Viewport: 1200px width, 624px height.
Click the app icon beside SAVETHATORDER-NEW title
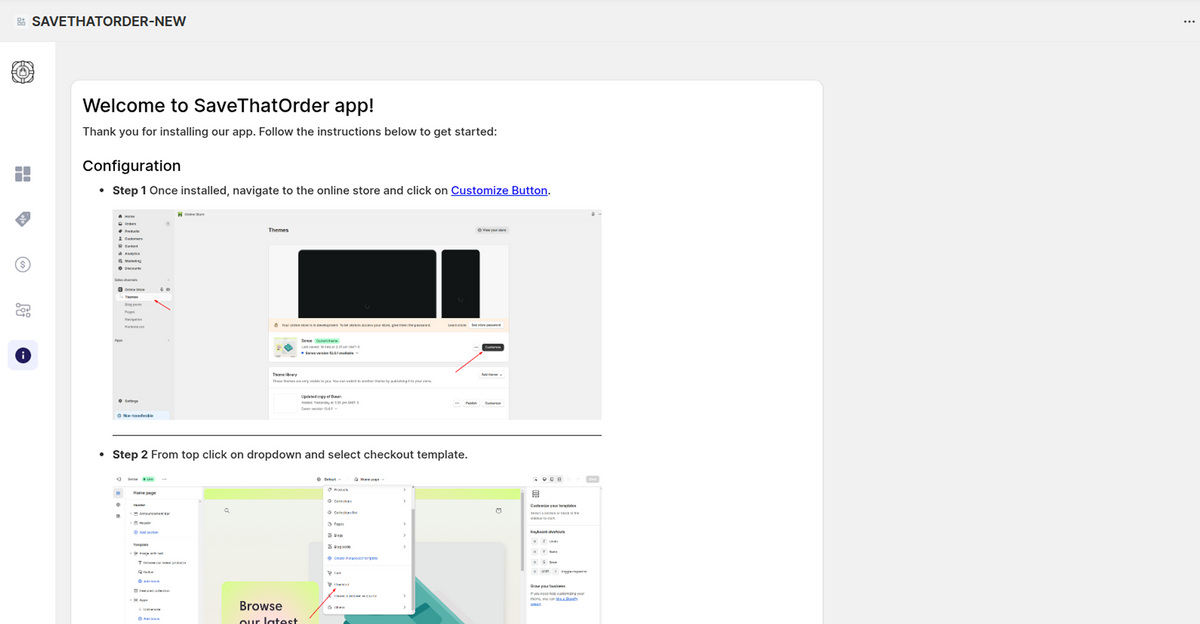click(x=21, y=22)
